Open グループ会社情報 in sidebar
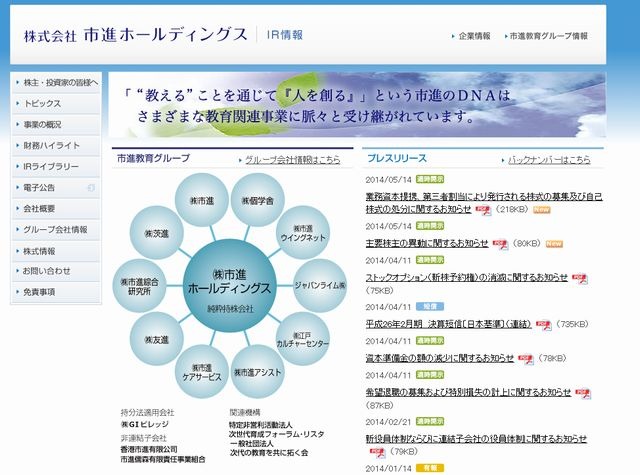The width and height of the screenshot is (640, 475). coord(56,230)
